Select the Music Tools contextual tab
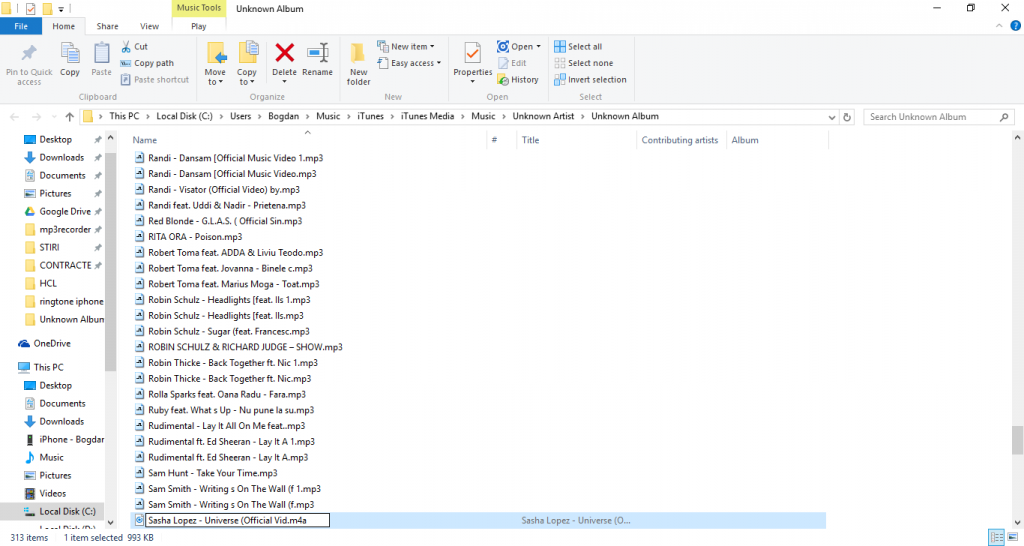Viewport: 1024px width, 546px height. tap(199, 8)
